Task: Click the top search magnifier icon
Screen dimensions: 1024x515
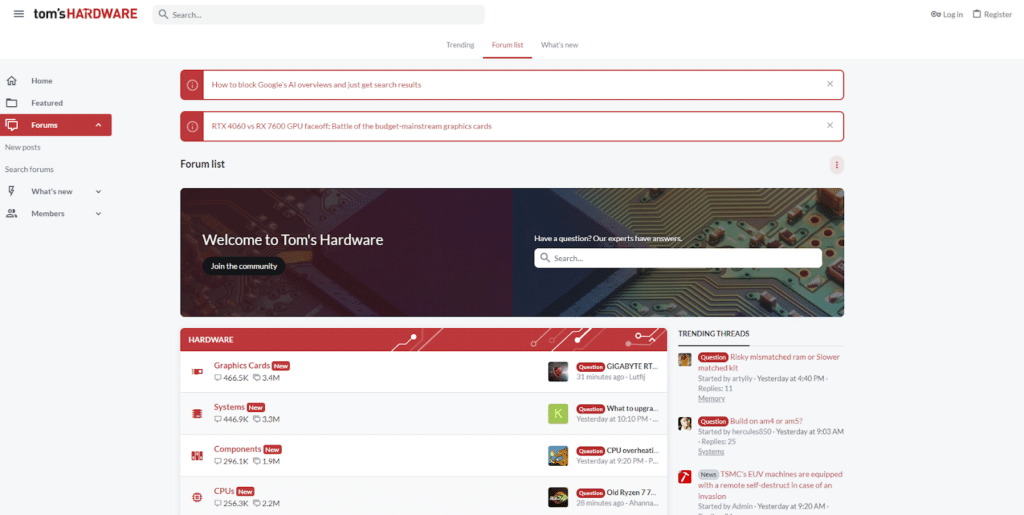Action: pos(163,14)
